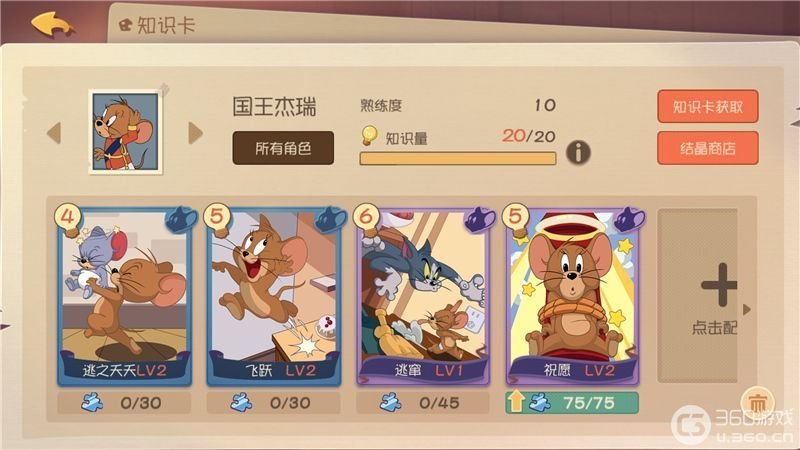
Task: Tap the cat icon on 飞跃 card
Action: tap(331, 220)
